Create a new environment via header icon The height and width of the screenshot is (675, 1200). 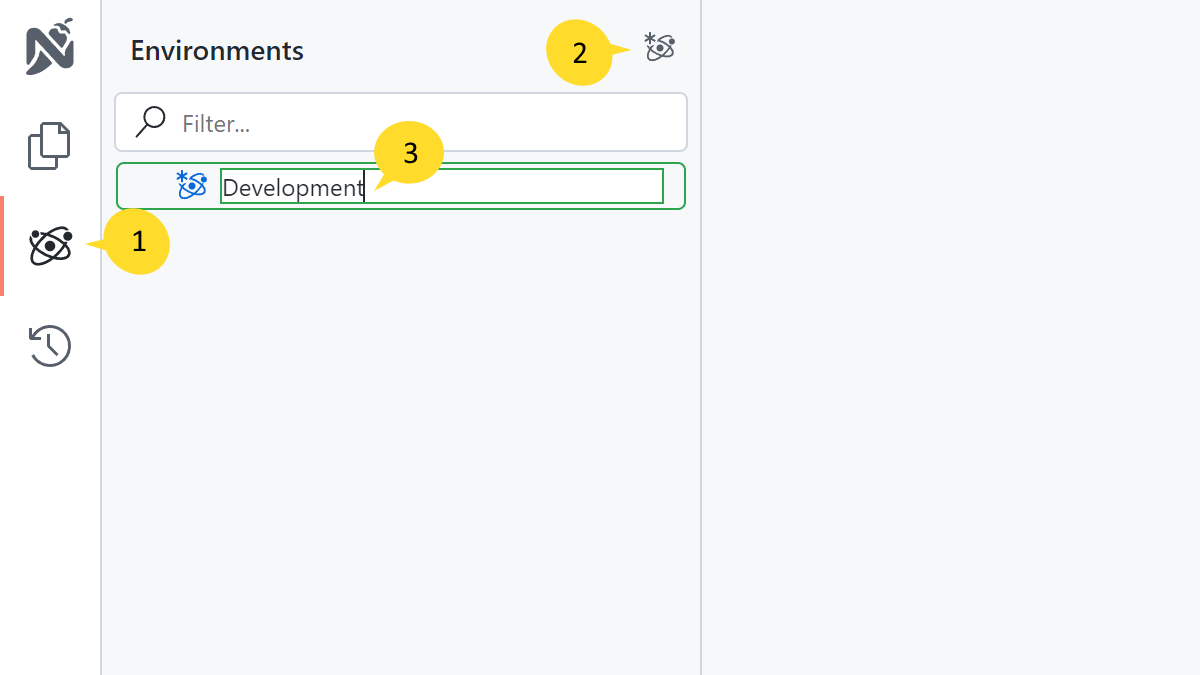(x=660, y=47)
